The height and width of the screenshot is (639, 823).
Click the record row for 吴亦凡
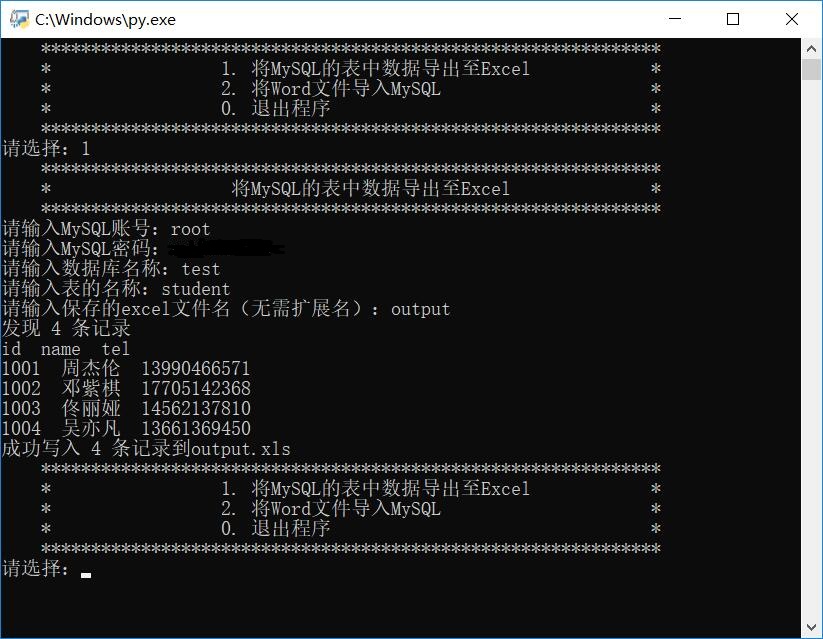coord(130,428)
